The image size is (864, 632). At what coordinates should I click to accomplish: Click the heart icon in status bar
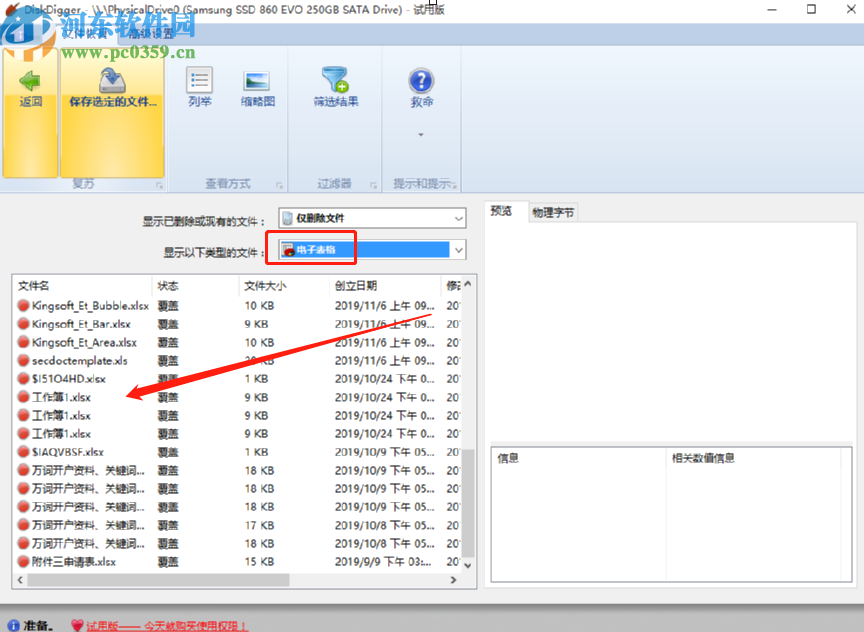pyautogui.click(x=77, y=625)
